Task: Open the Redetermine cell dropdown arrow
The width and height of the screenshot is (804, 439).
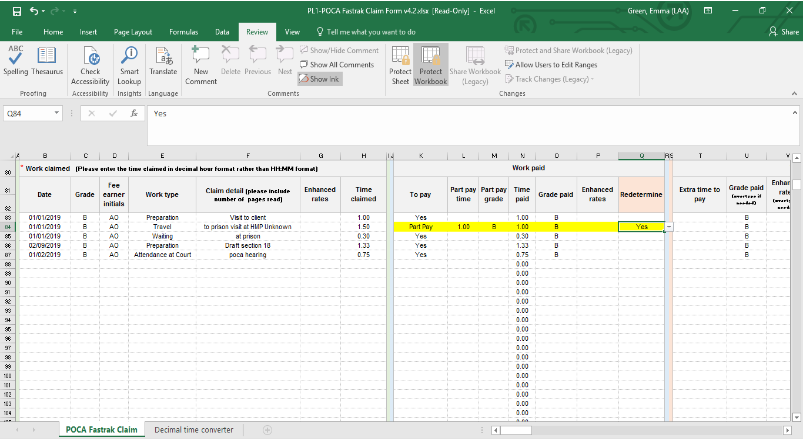Action: pyautogui.click(x=669, y=227)
